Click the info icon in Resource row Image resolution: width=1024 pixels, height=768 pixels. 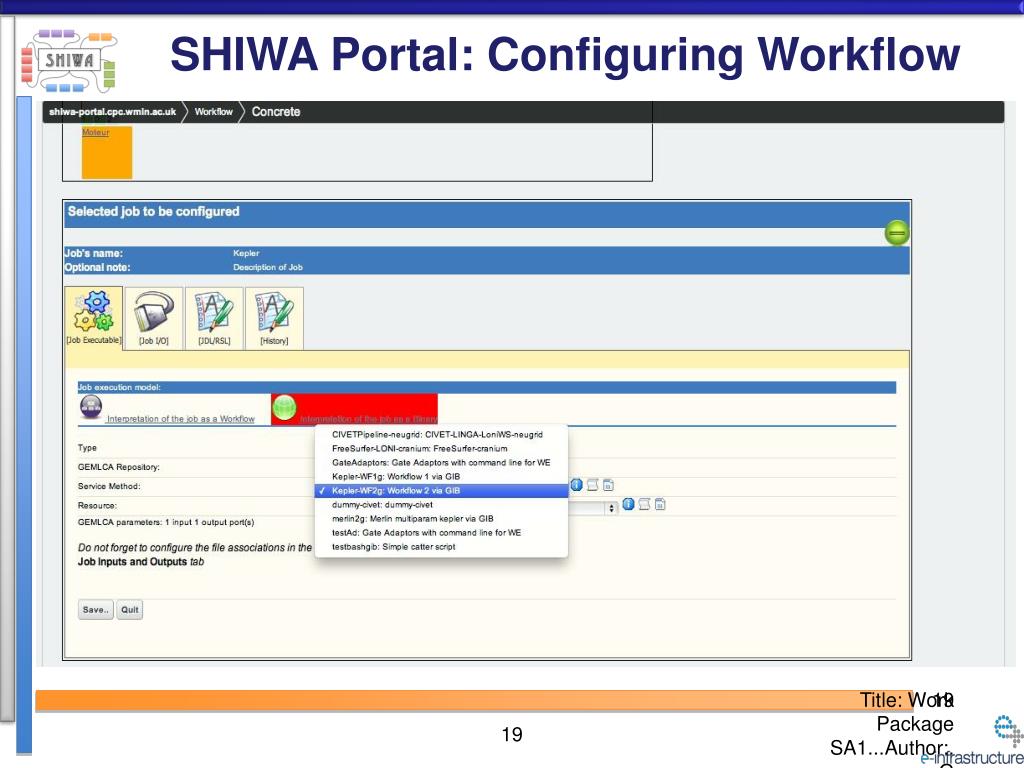[x=628, y=504]
